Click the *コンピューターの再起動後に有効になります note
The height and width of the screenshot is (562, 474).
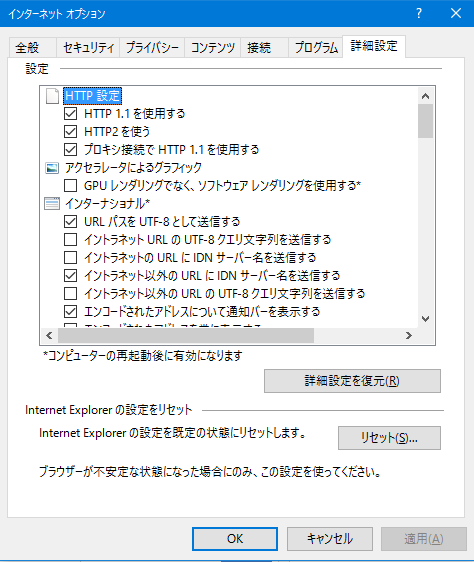[x=143, y=356]
